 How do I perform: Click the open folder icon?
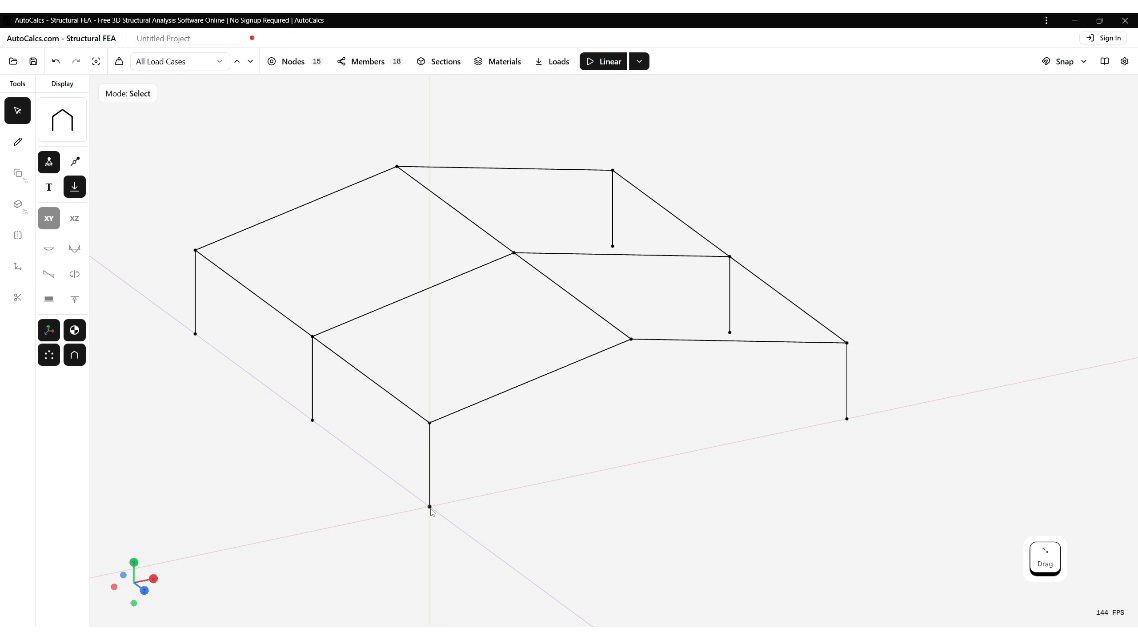[x=13, y=61]
